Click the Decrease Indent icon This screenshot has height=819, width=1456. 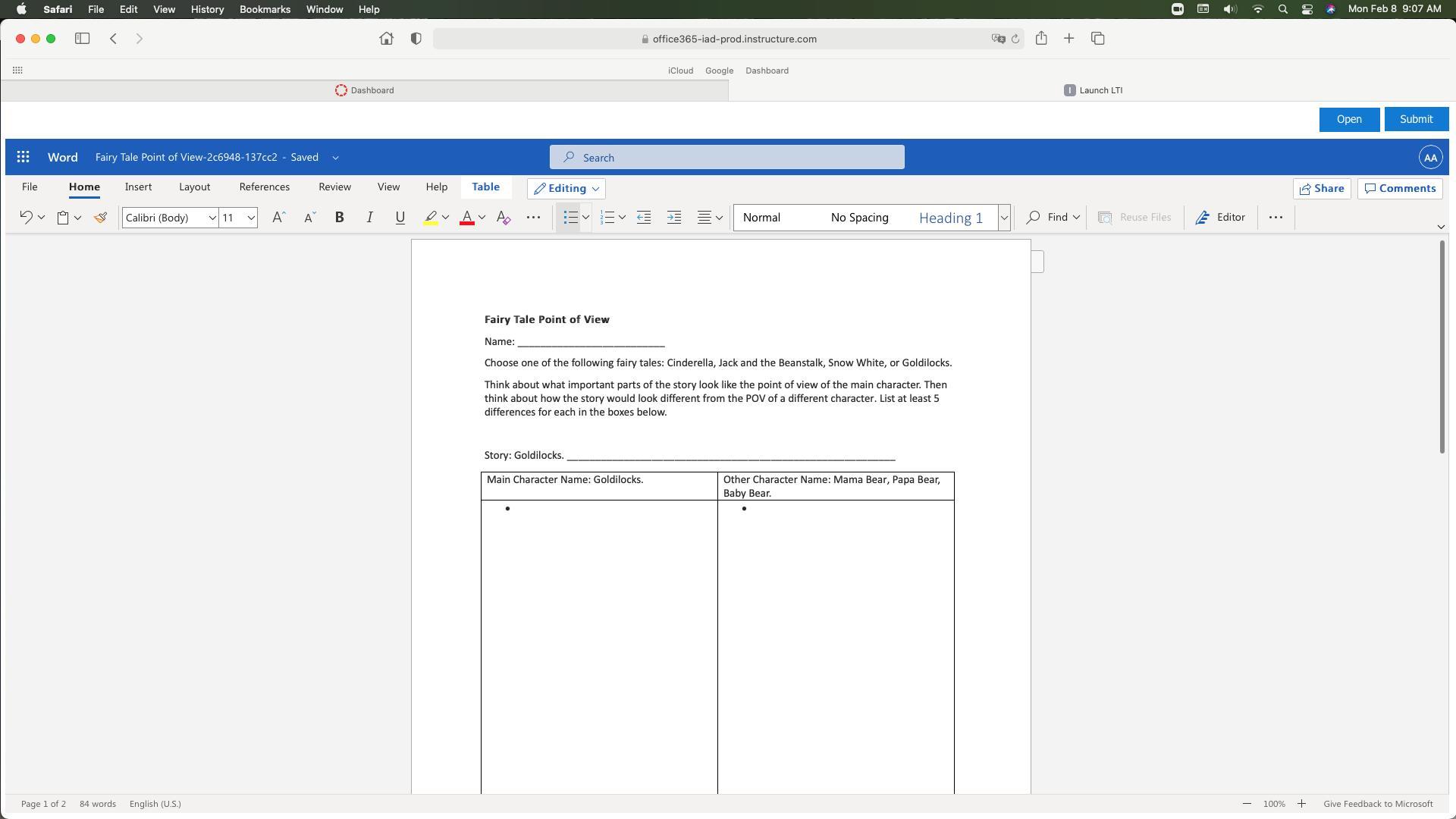(x=644, y=218)
